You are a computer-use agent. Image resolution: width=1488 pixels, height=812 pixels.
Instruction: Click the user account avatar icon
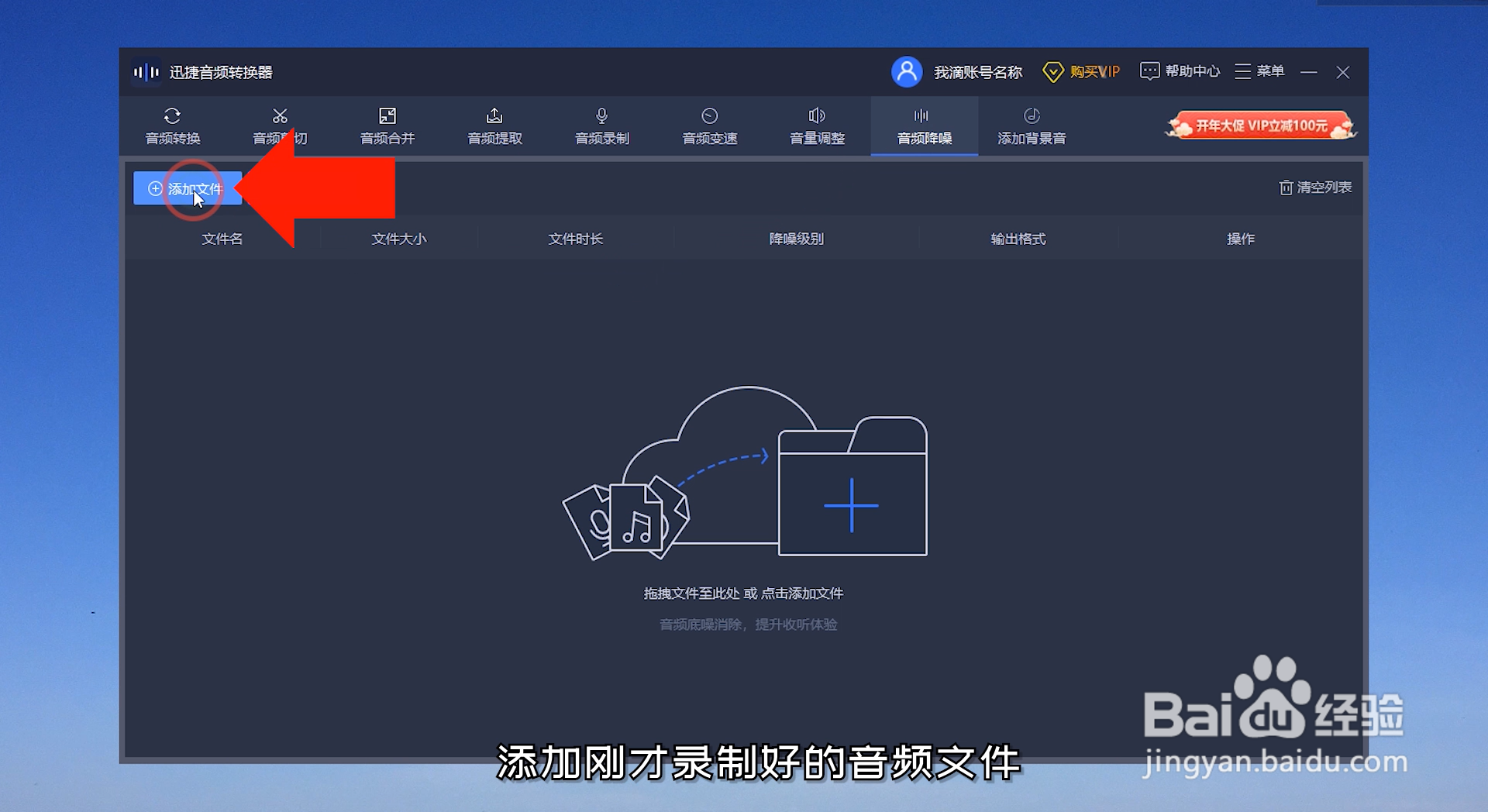(x=907, y=72)
